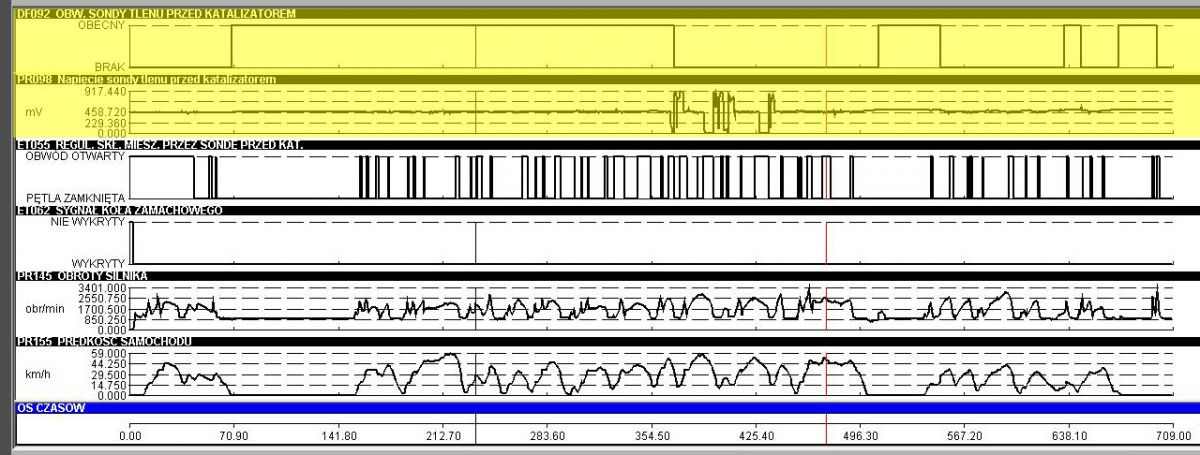Click the mV unit label
1200x455 pixels.
pos(34,111)
